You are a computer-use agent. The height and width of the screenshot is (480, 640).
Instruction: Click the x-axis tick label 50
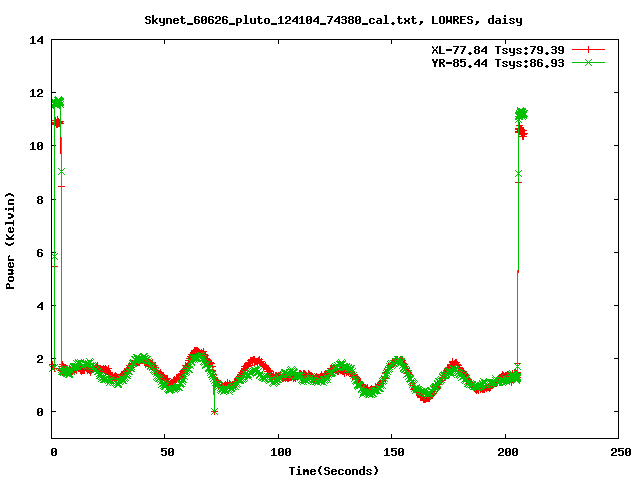click(167, 452)
